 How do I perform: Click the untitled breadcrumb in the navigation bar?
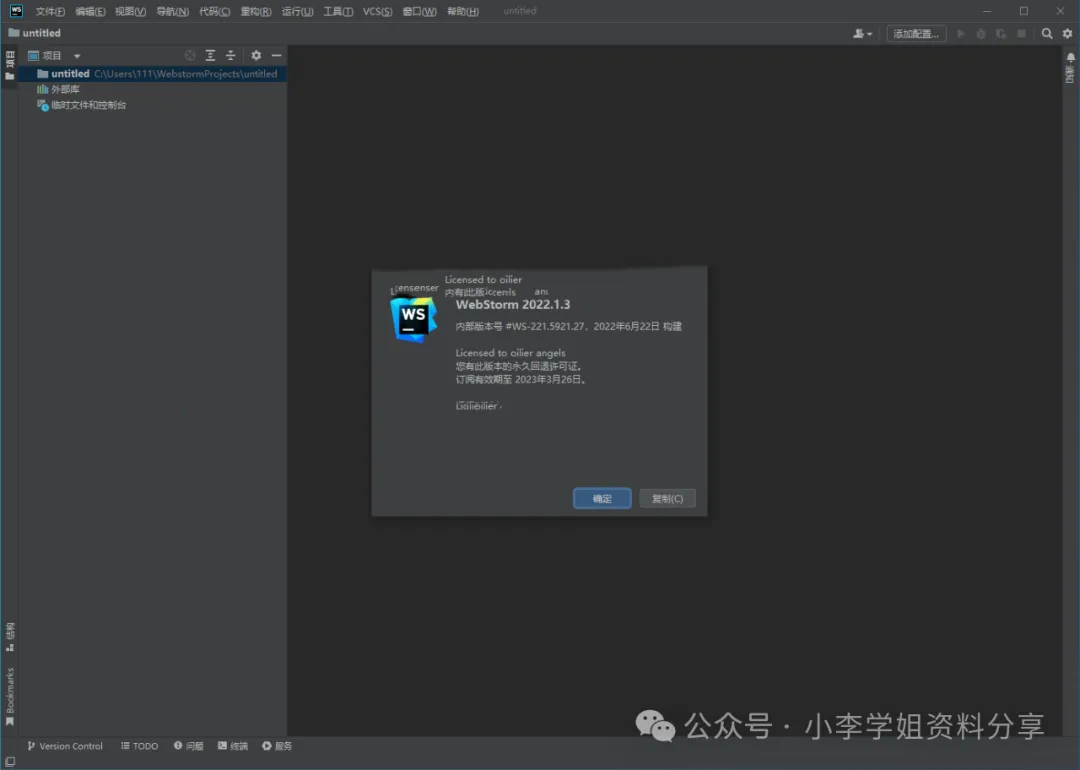click(34, 33)
